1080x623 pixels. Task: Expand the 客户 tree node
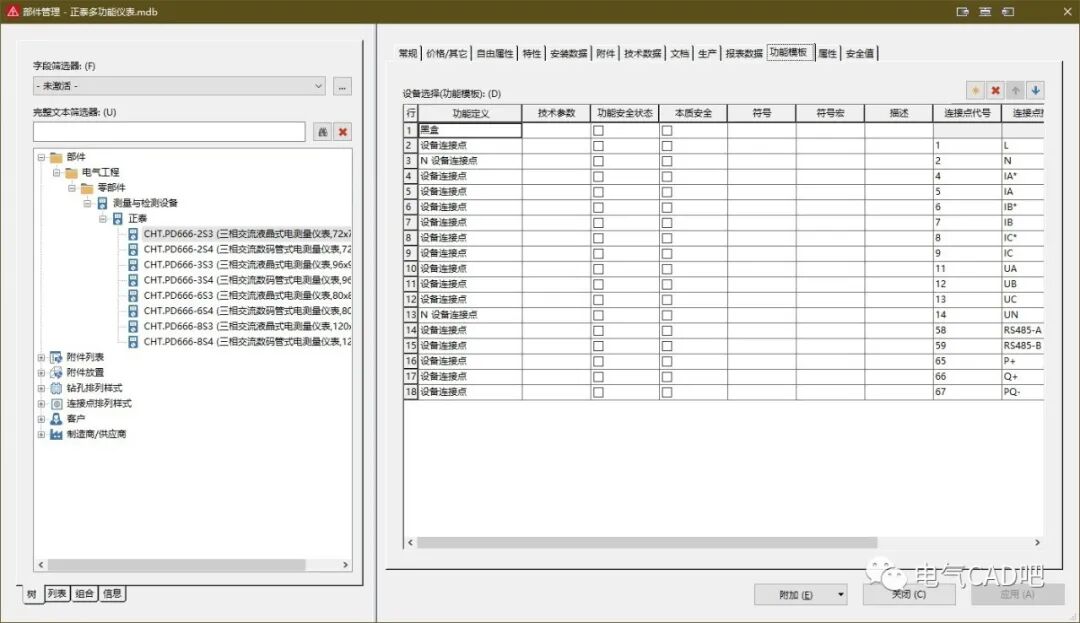pos(41,419)
